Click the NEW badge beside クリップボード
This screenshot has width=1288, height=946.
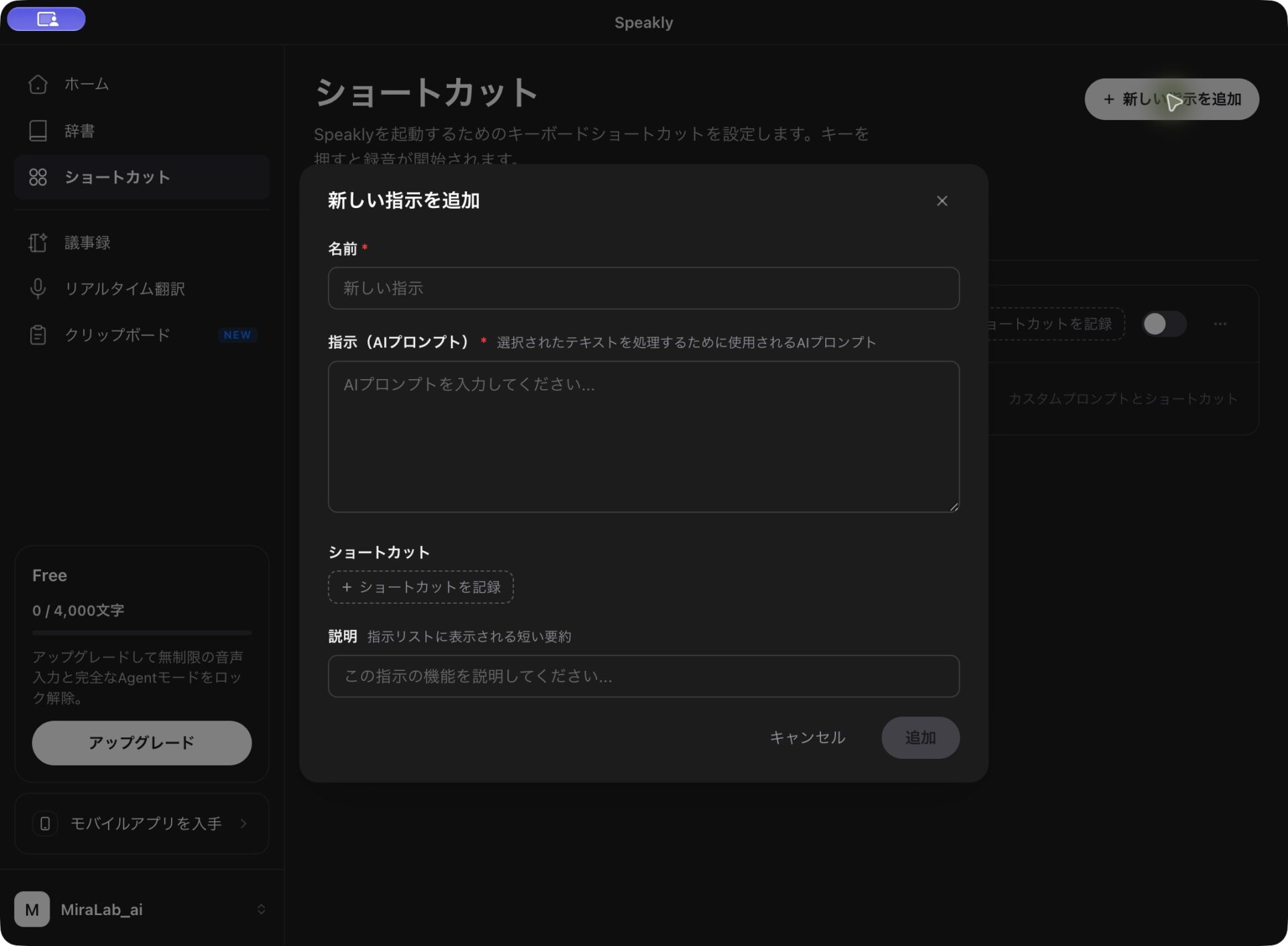(x=237, y=335)
